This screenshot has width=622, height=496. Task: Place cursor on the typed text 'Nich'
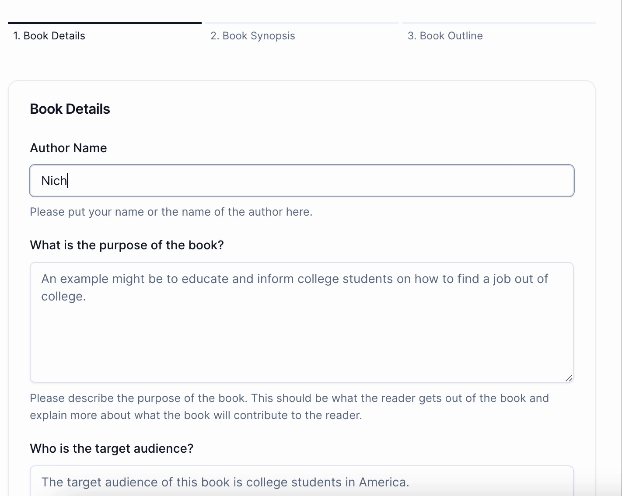tap(54, 181)
